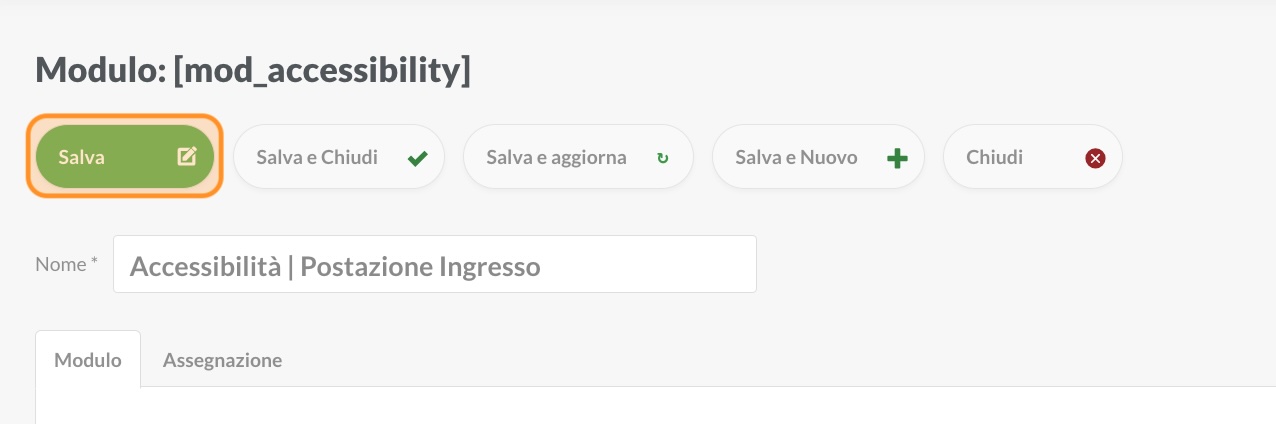Click the green plus icon
Image resolution: width=1276 pixels, height=424 pixels.
pyautogui.click(x=897, y=158)
